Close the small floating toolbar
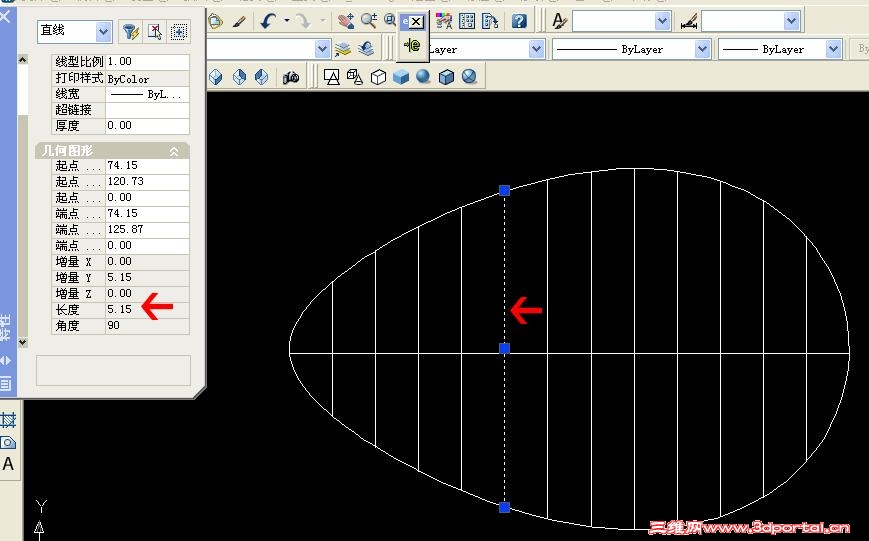The image size is (869, 541). pos(417,22)
